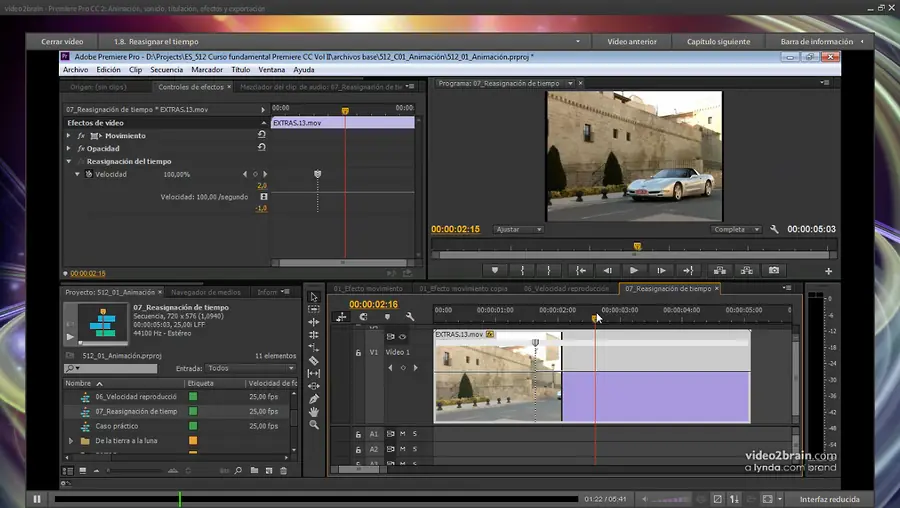Click the Extract button in Program monitor
The image size is (900, 508).
pos(746,270)
